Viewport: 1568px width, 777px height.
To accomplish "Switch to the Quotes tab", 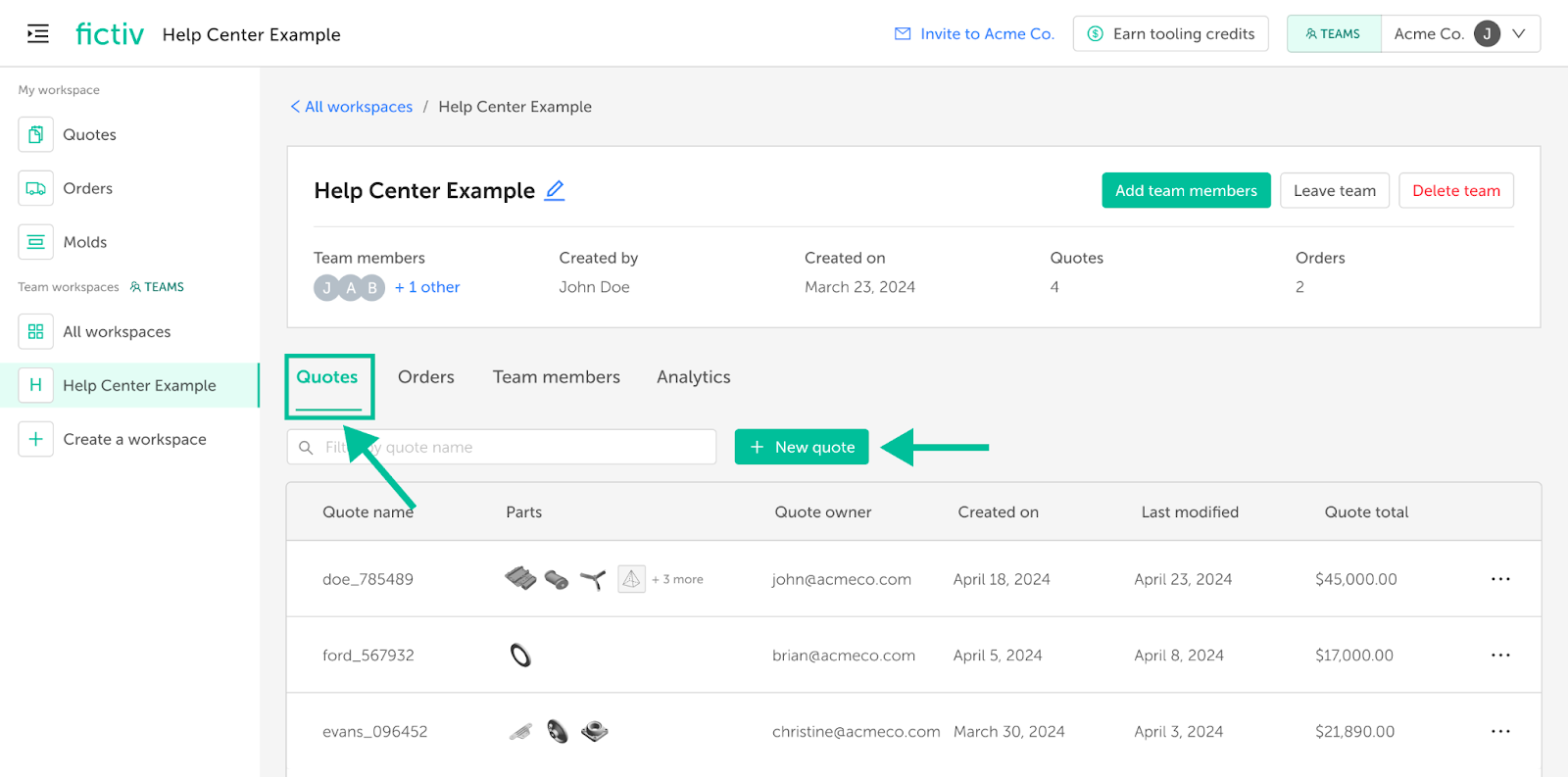I will point(327,377).
